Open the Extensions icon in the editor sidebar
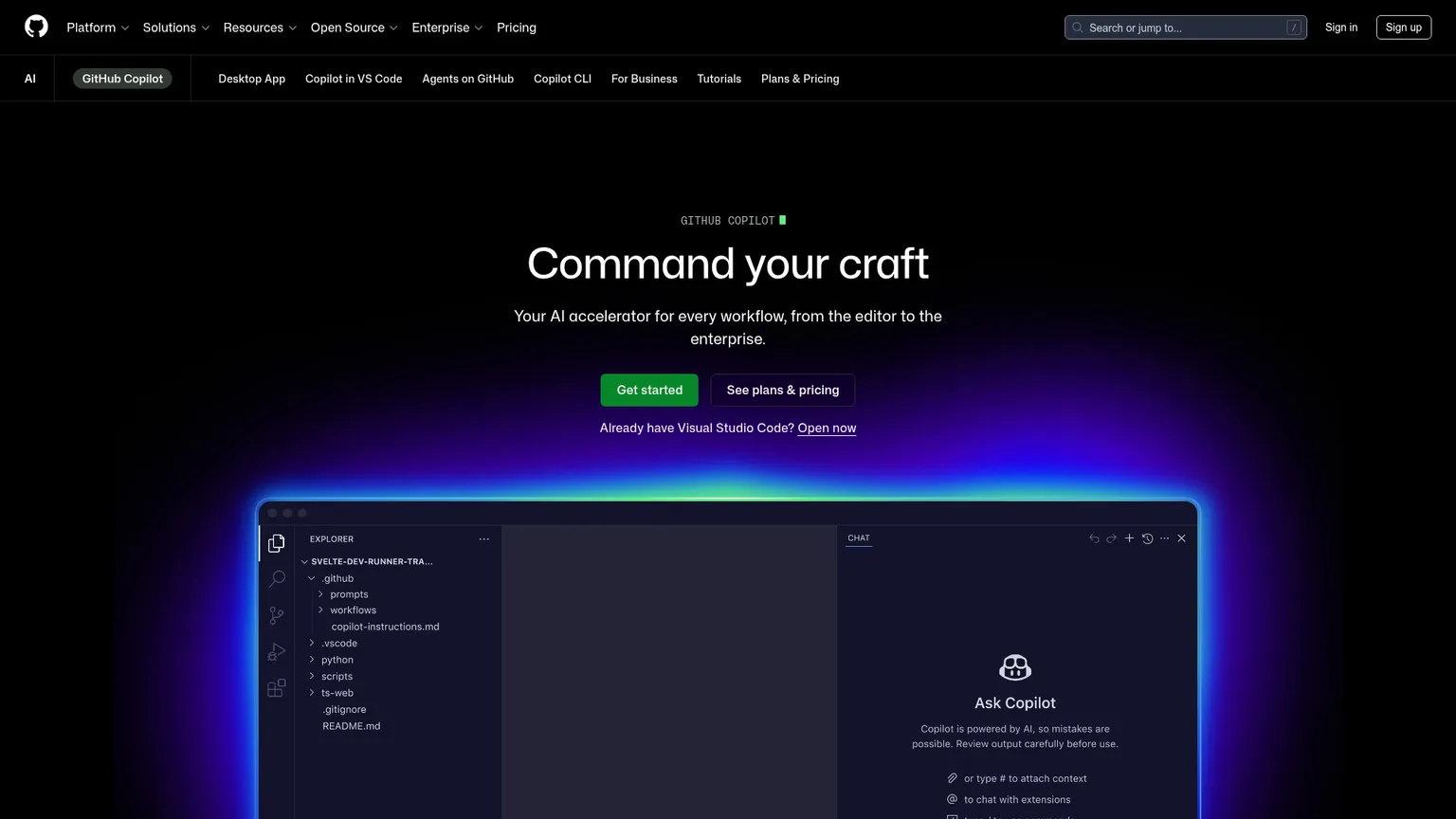This screenshot has height=819, width=1456. coord(276,688)
